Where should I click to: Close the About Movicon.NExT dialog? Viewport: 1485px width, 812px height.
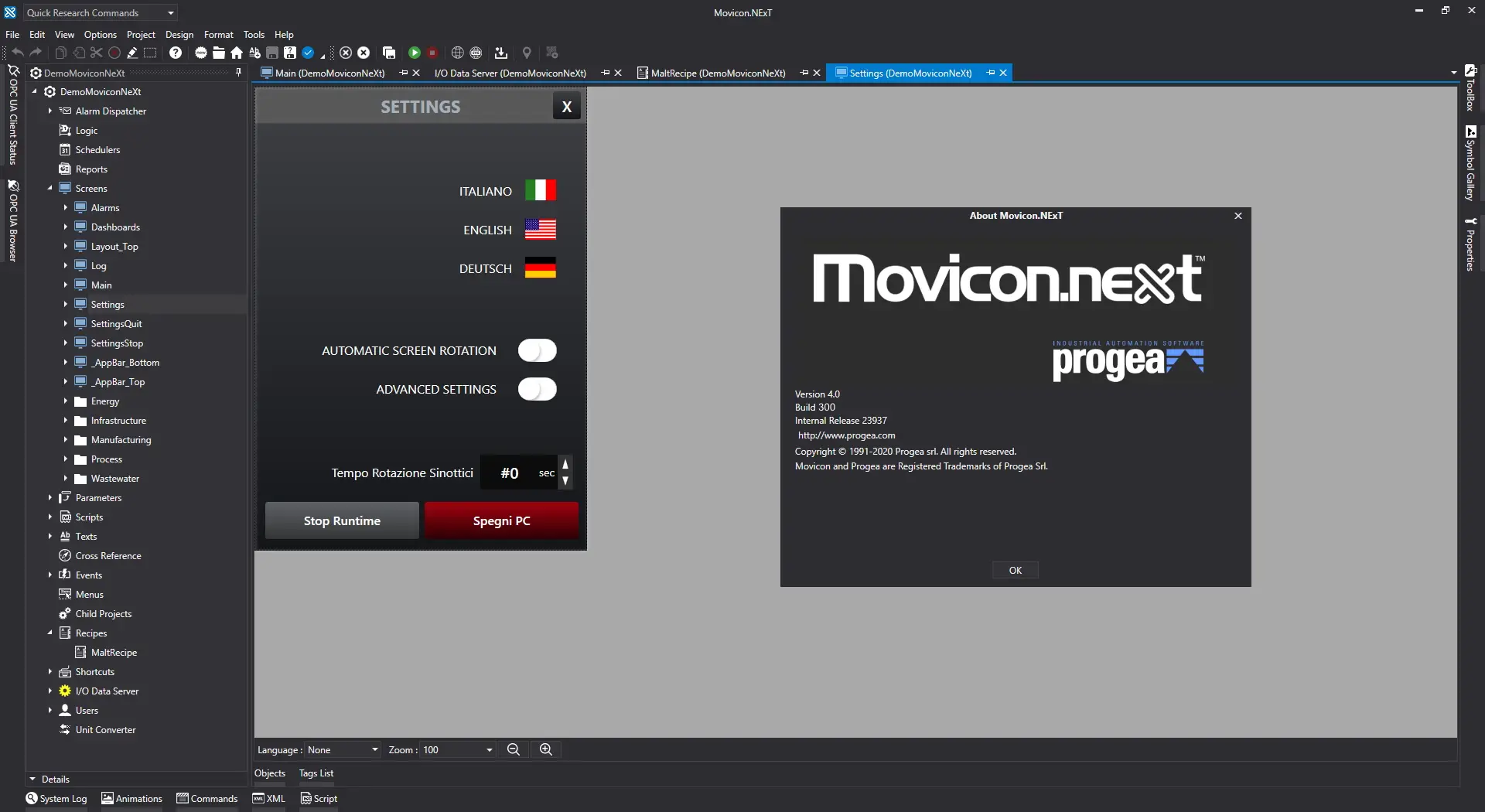click(1238, 216)
